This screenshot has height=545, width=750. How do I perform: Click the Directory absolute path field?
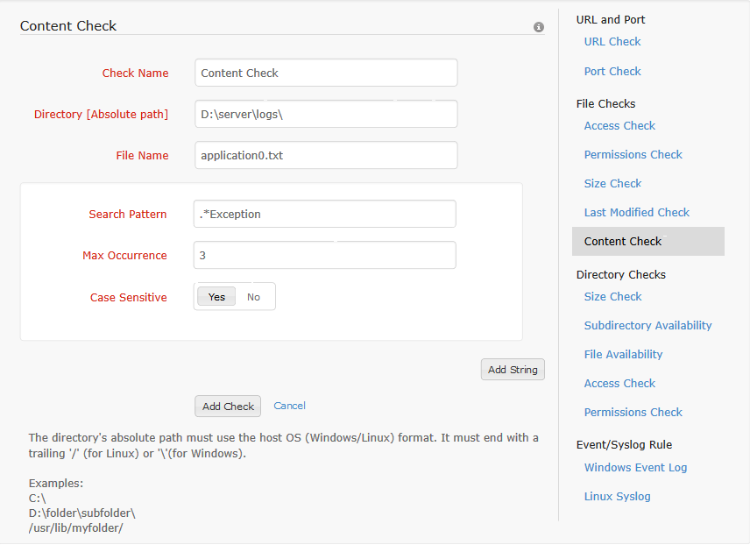click(325, 114)
